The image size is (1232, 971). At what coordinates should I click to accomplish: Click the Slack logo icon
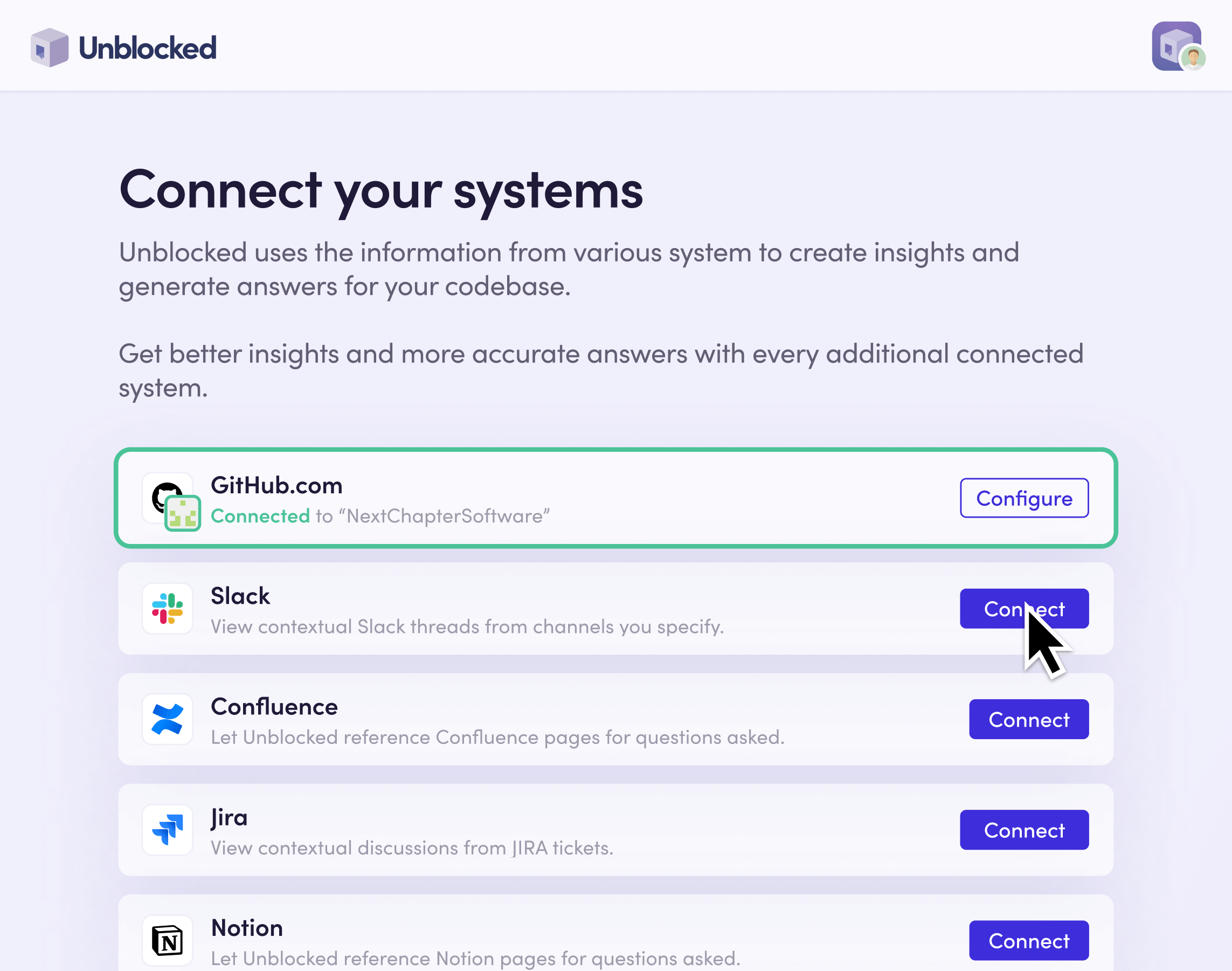168,608
